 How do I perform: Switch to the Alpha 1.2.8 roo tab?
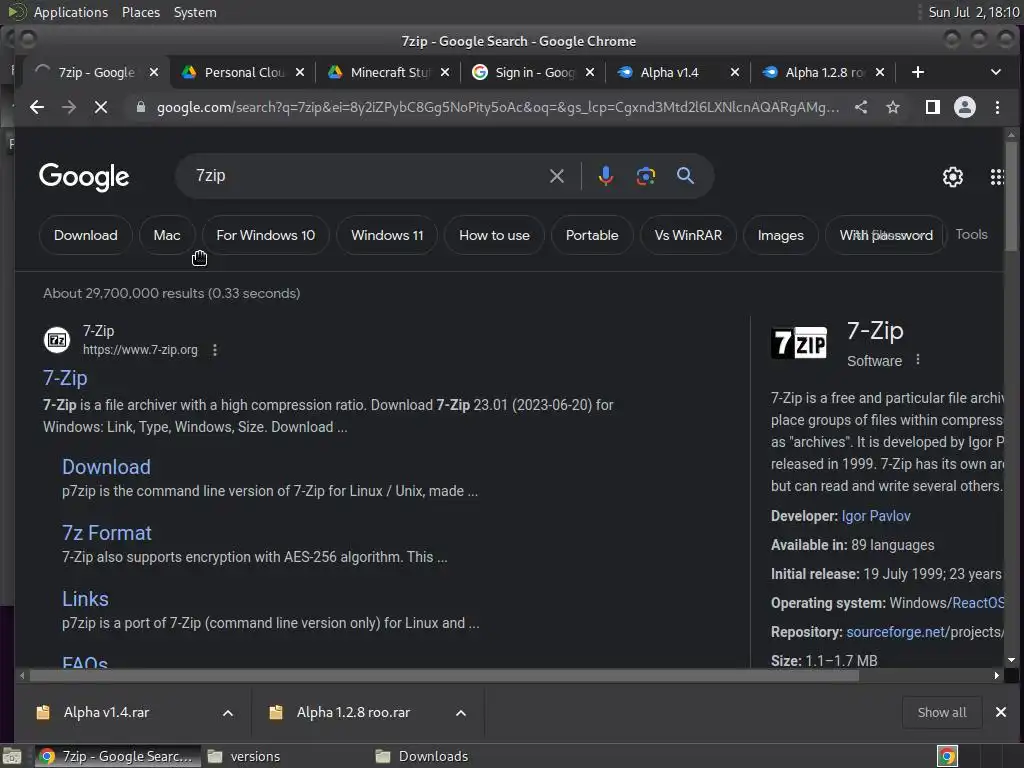(x=824, y=72)
